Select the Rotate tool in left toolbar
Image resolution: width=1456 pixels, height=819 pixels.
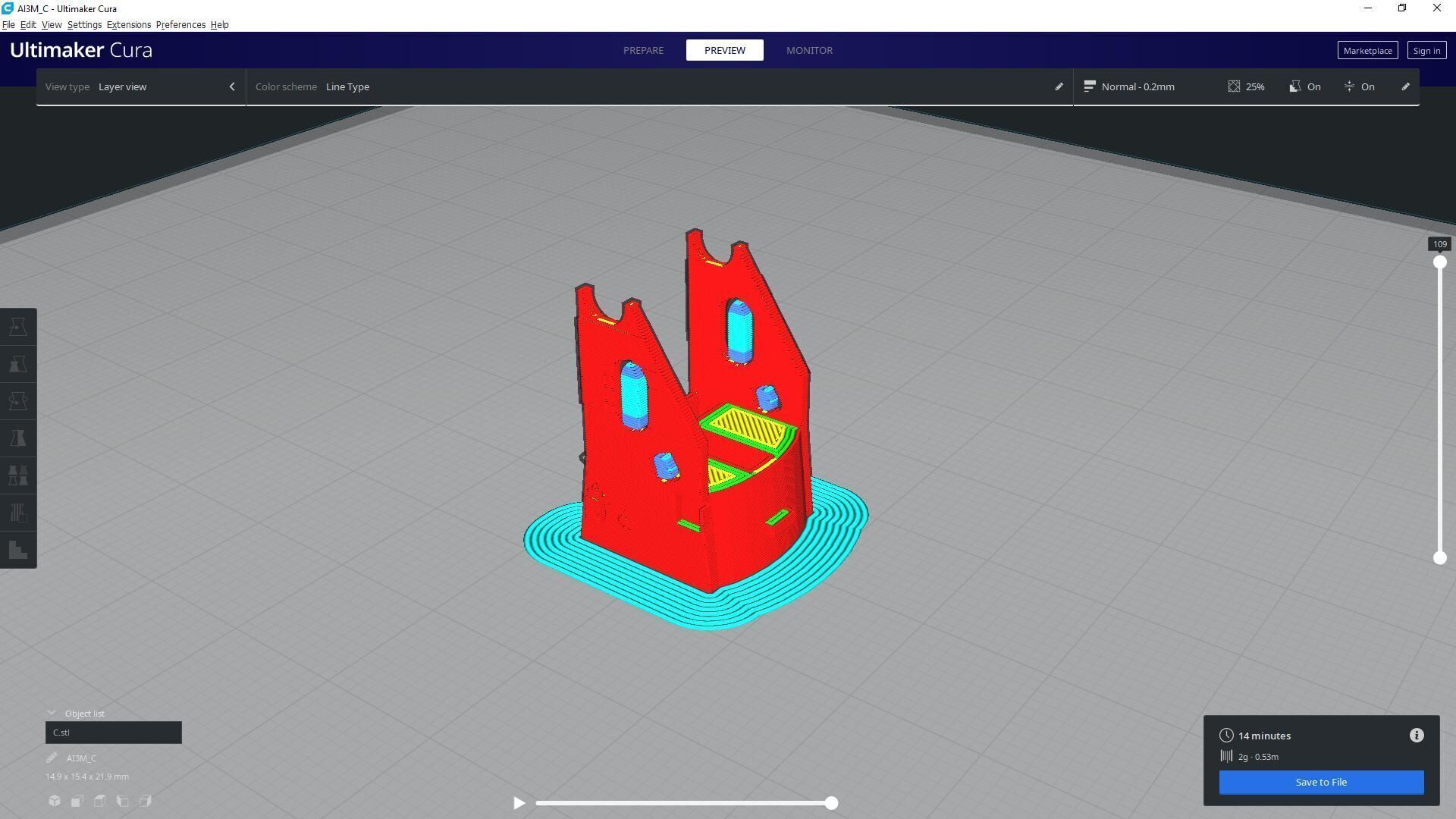tap(18, 401)
